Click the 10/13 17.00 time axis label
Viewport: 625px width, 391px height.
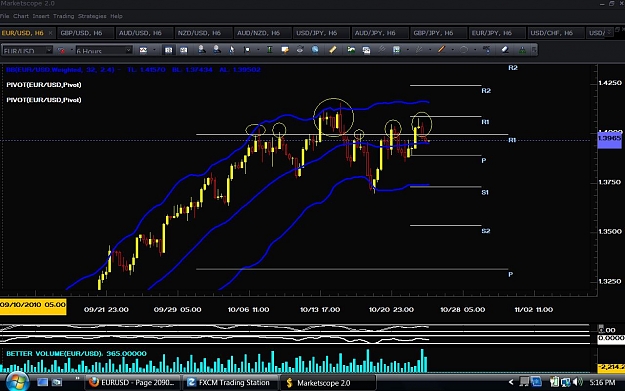pyautogui.click(x=320, y=310)
